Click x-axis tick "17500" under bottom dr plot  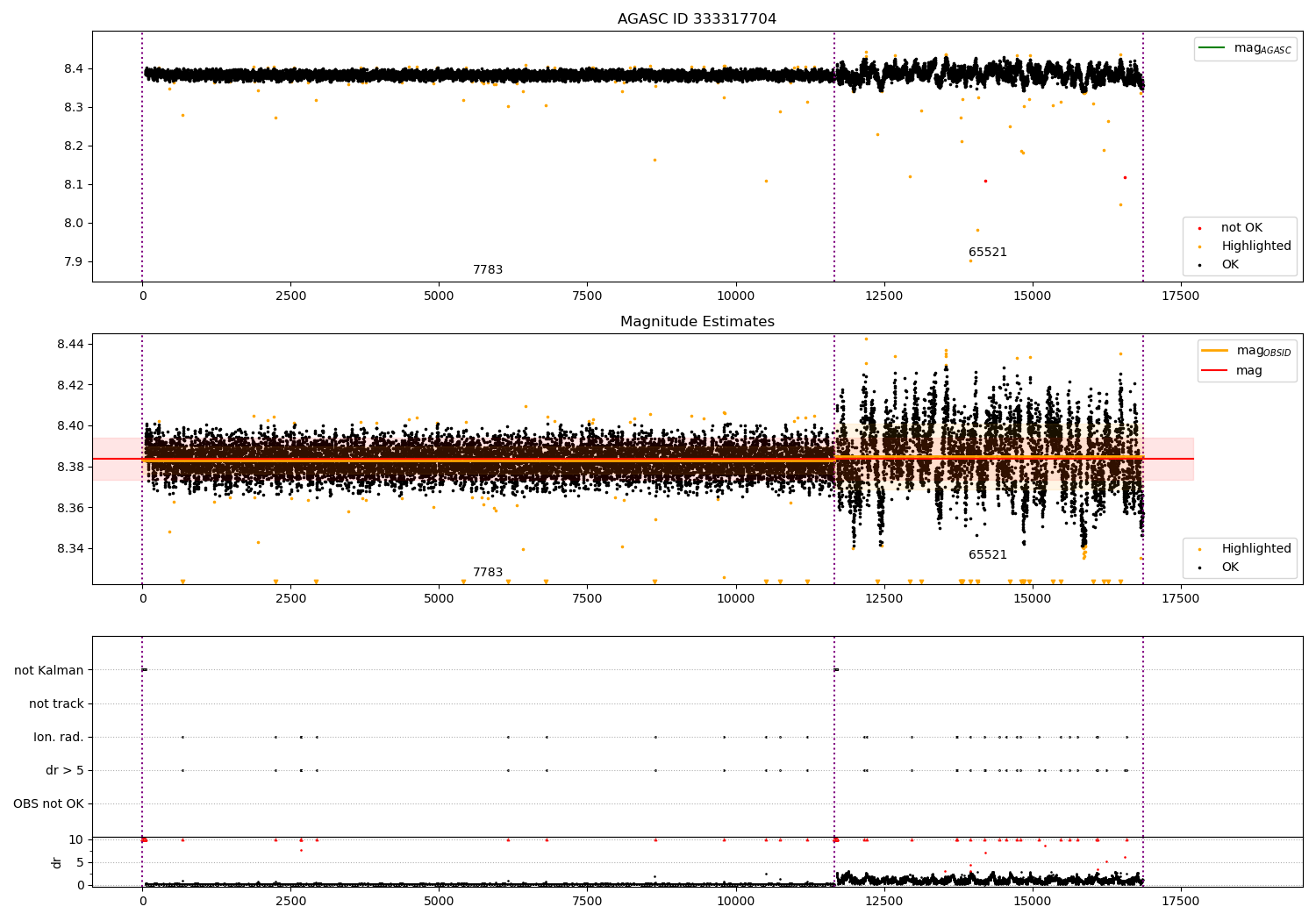point(1180,902)
